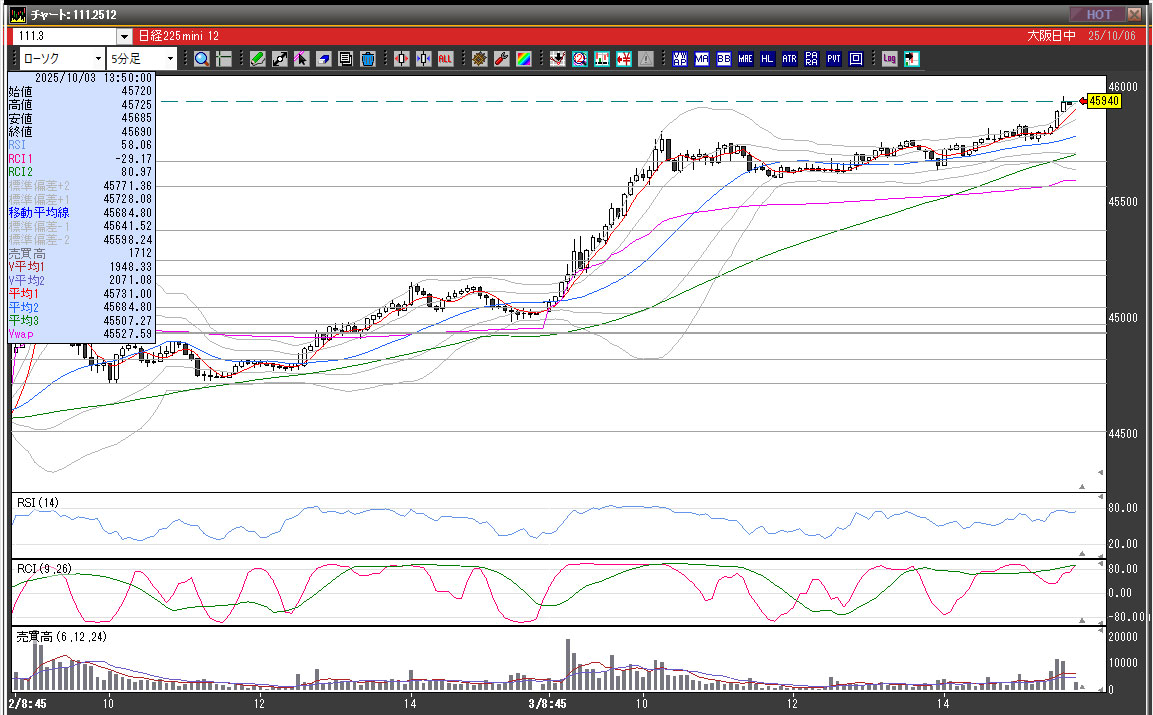Open the wrench settings tool
This screenshot has height=715, width=1153.
point(501,59)
